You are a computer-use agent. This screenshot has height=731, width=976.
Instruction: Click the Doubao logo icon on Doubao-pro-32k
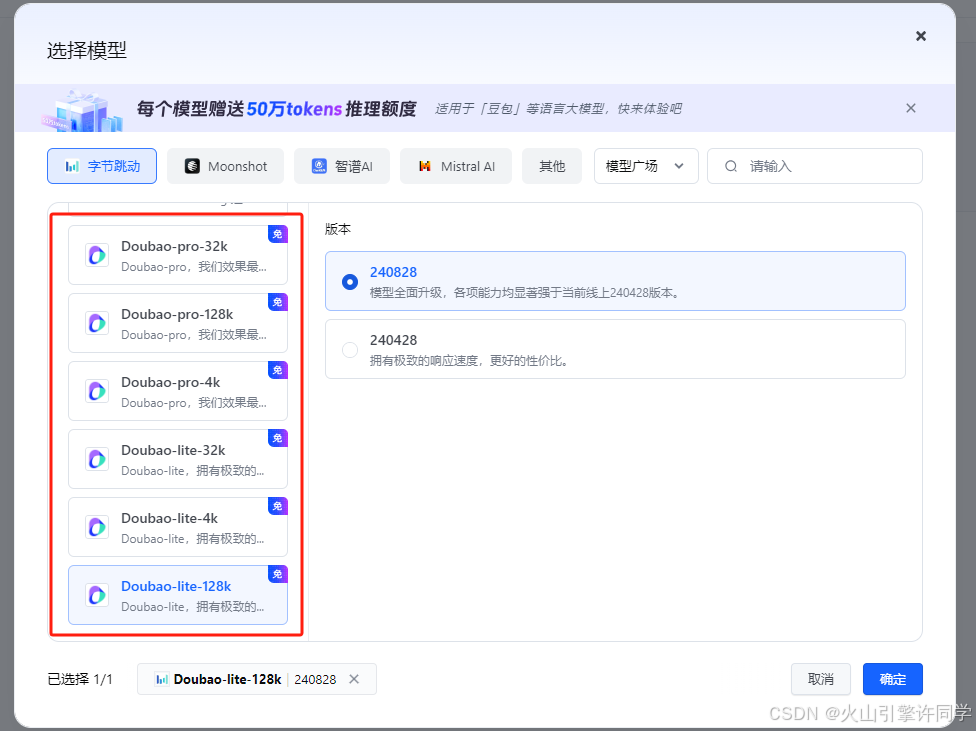coord(97,255)
